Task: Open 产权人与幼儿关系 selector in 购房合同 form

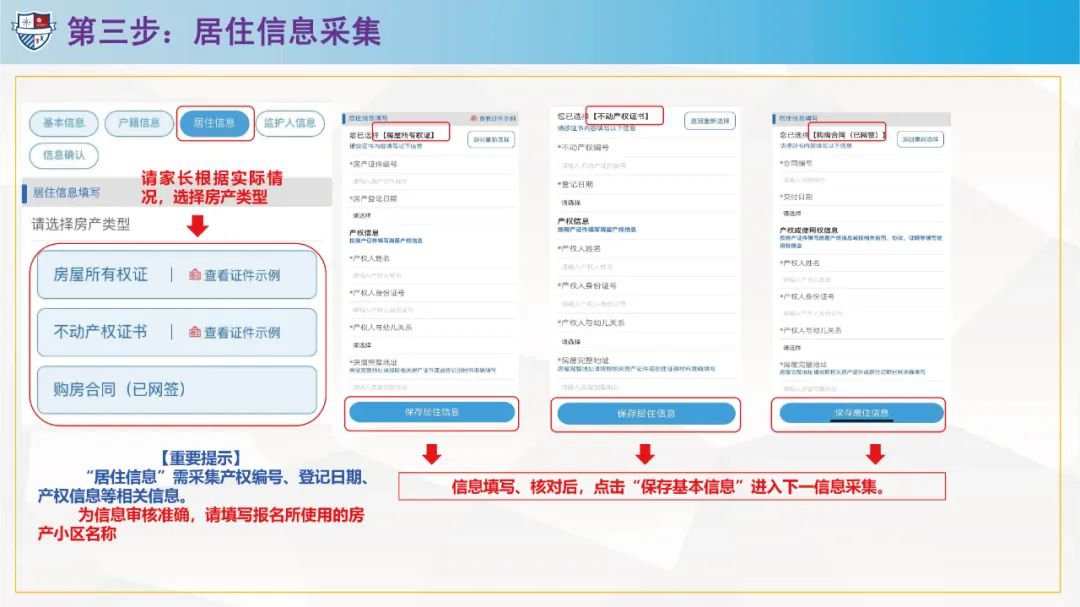Action: point(861,347)
